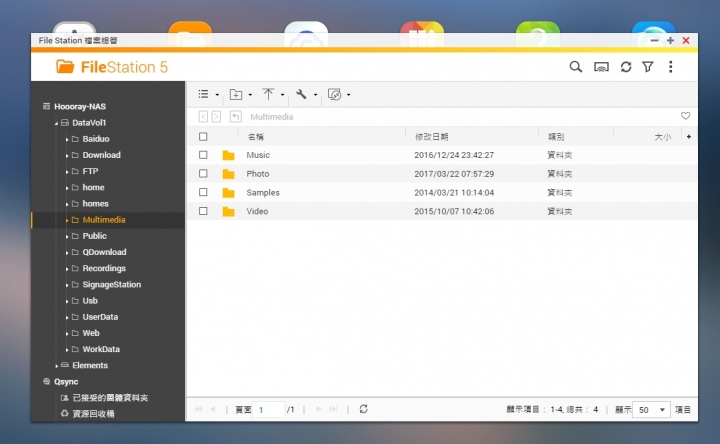
Task: Open 資源回收桶 recycle bin item
Action: tap(93, 414)
